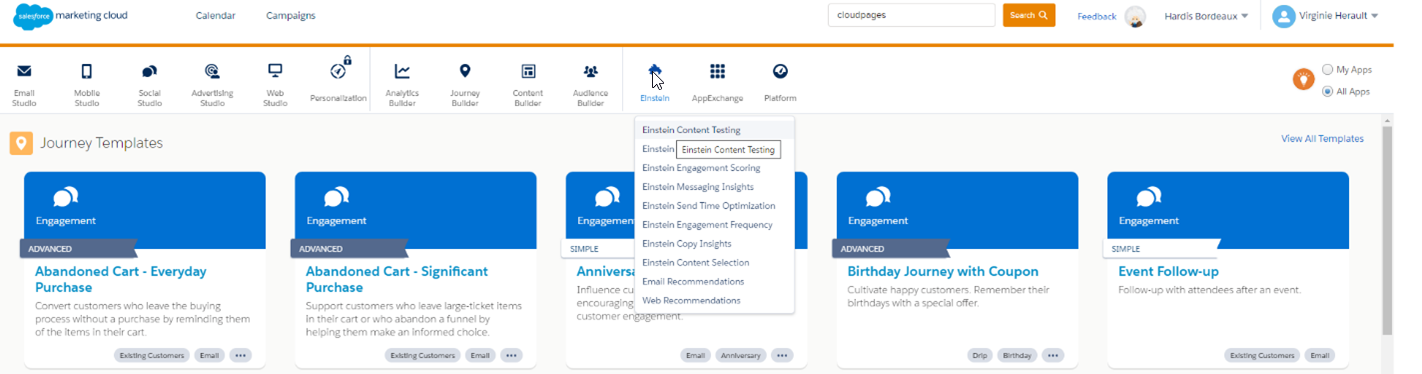The height and width of the screenshot is (374, 1422).
Task: Click Virginie Herault's profile avatar
Action: (x=1284, y=16)
